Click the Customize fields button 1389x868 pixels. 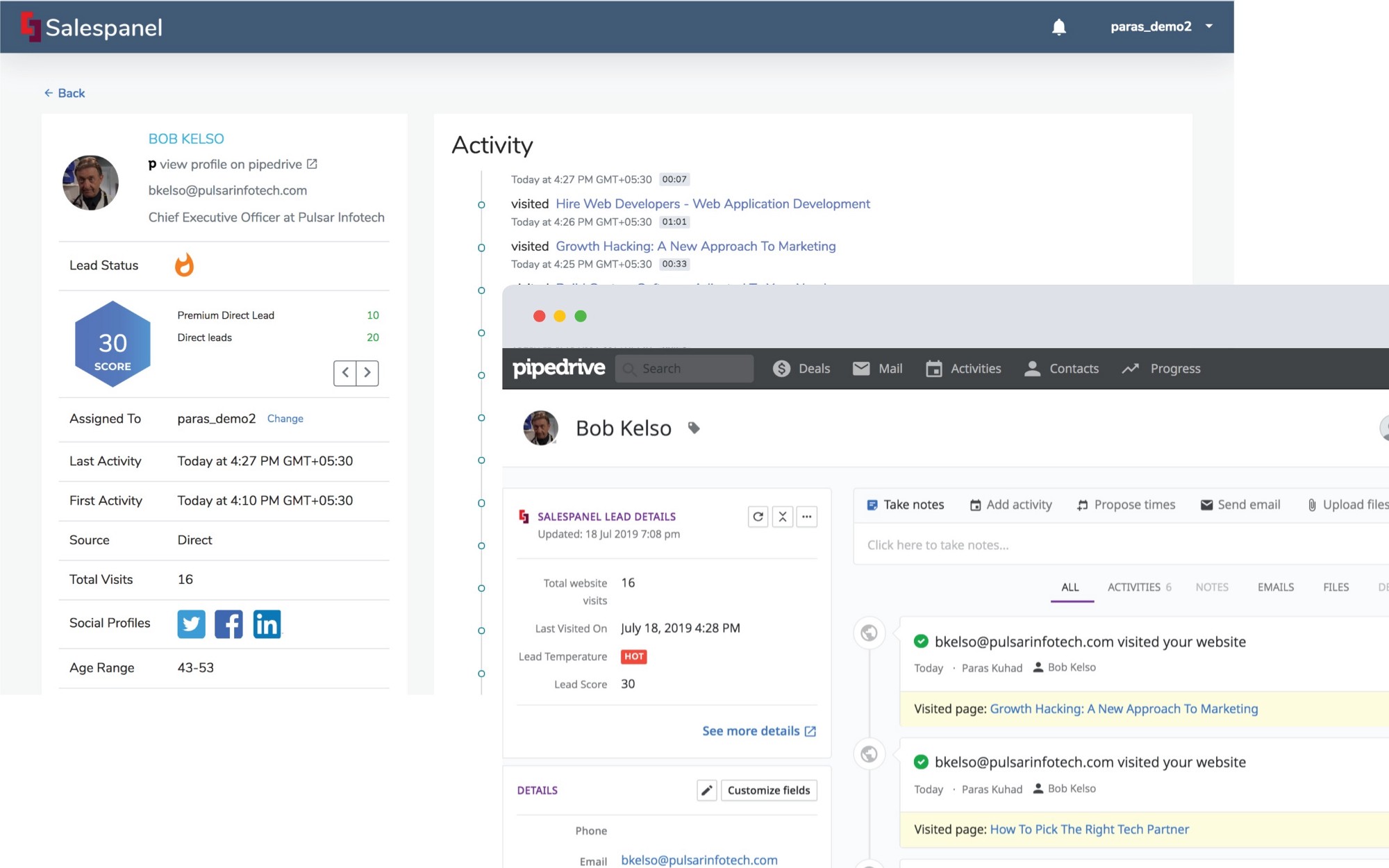point(768,790)
